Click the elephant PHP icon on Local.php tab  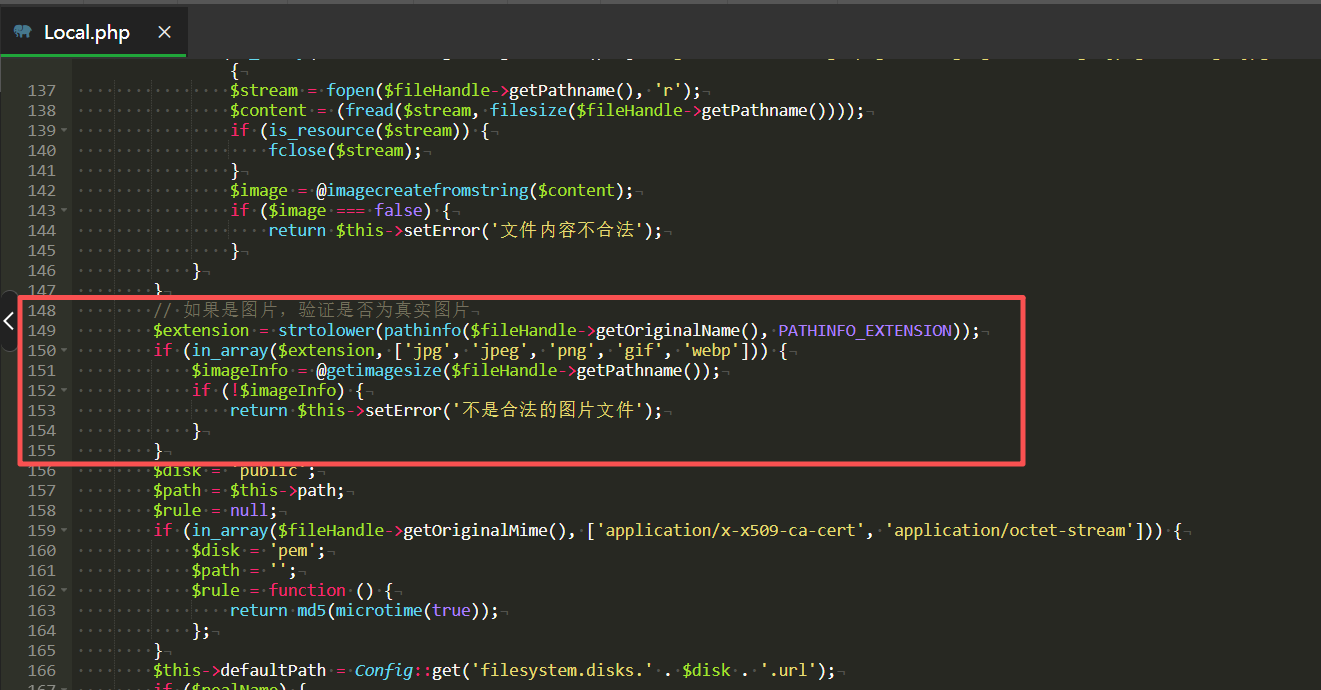coord(22,32)
